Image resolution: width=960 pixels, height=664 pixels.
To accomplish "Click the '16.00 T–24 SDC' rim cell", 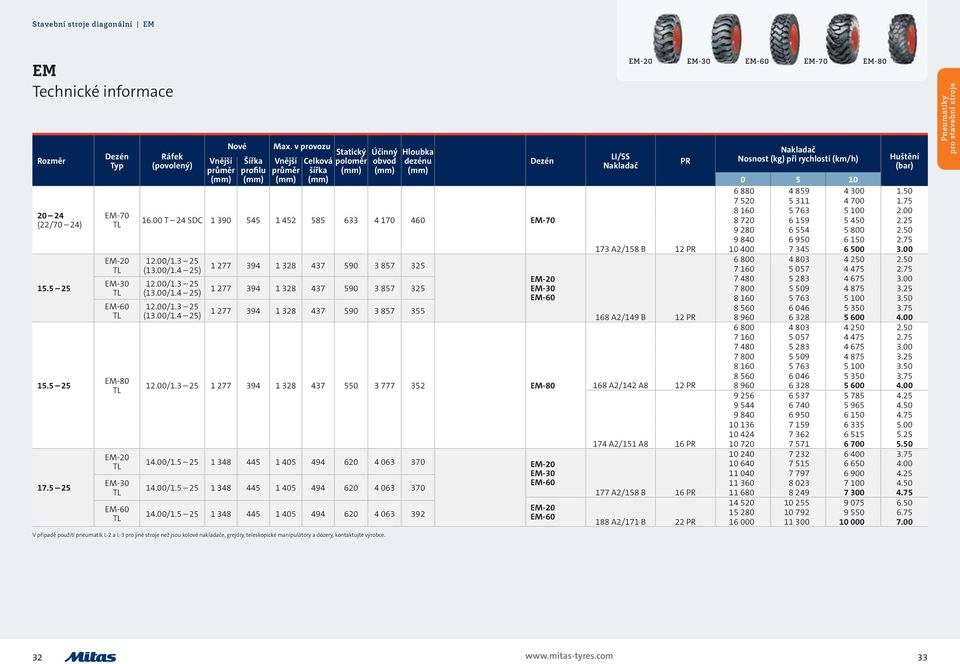I will coord(172,220).
